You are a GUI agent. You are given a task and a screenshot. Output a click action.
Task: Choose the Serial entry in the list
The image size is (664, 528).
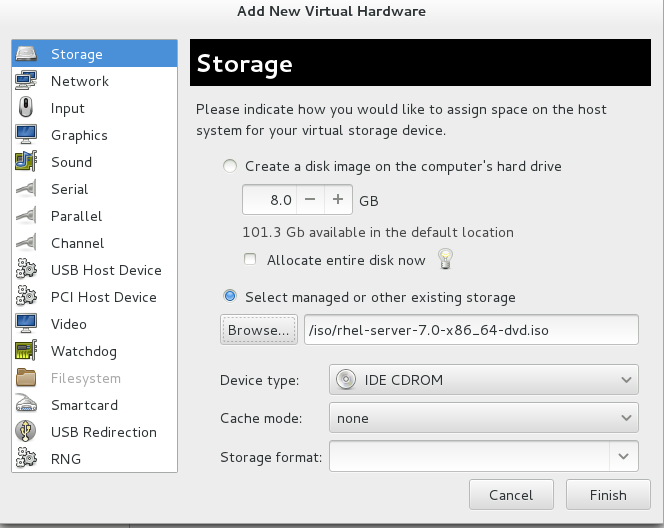pyautogui.click(x=94, y=189)
